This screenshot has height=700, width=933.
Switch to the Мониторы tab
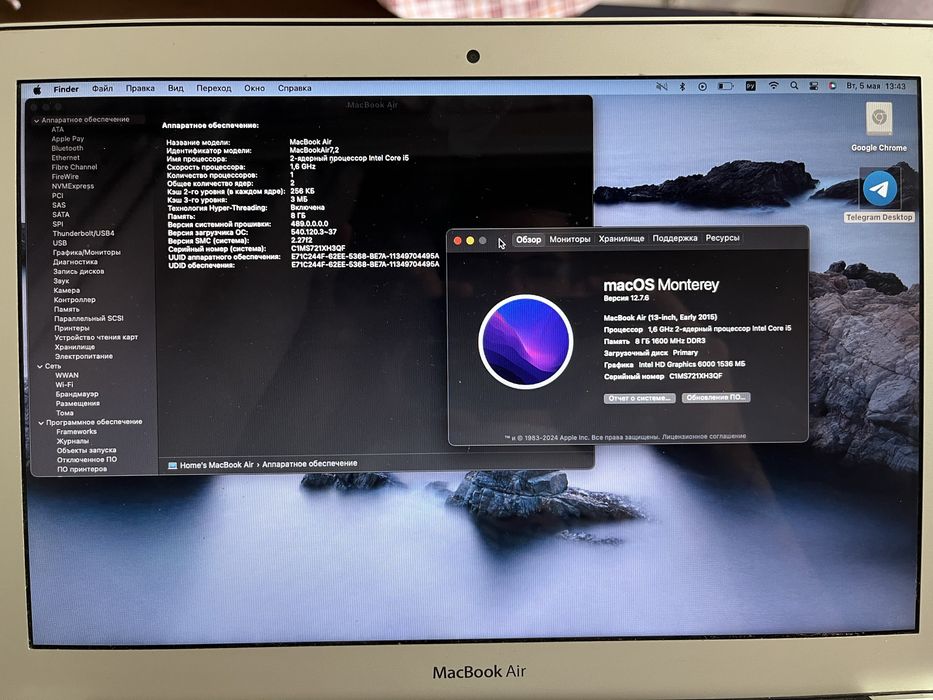click(569, 239)
